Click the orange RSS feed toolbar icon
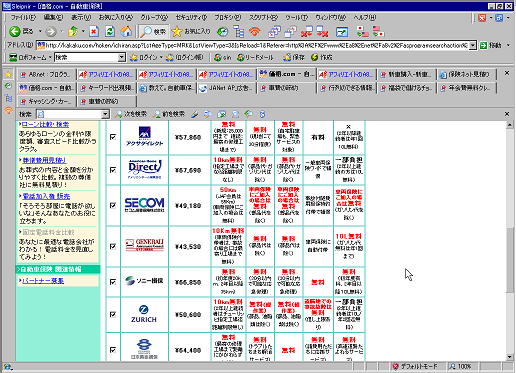 tap(255, 32)
